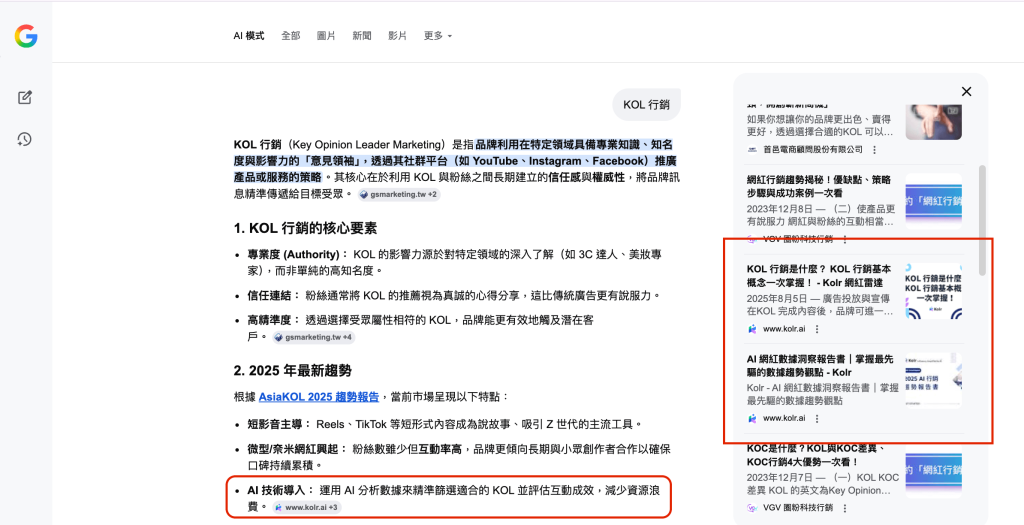Click the kolr.ai favicon in the AI 網紅數據洞察報告書 result
The width and height of the screenshot is (1024, 525).
[x=752, y=418]
